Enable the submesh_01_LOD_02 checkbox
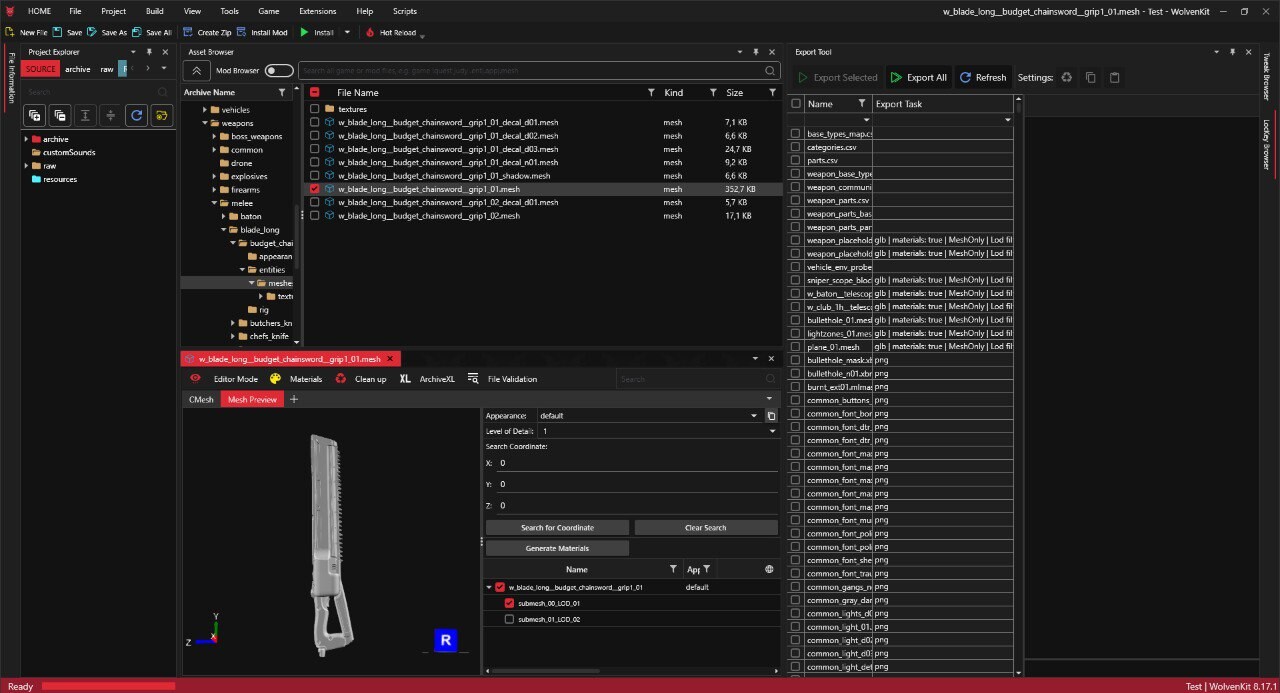Screen dimensions: 1280x693 coord(509,619)
